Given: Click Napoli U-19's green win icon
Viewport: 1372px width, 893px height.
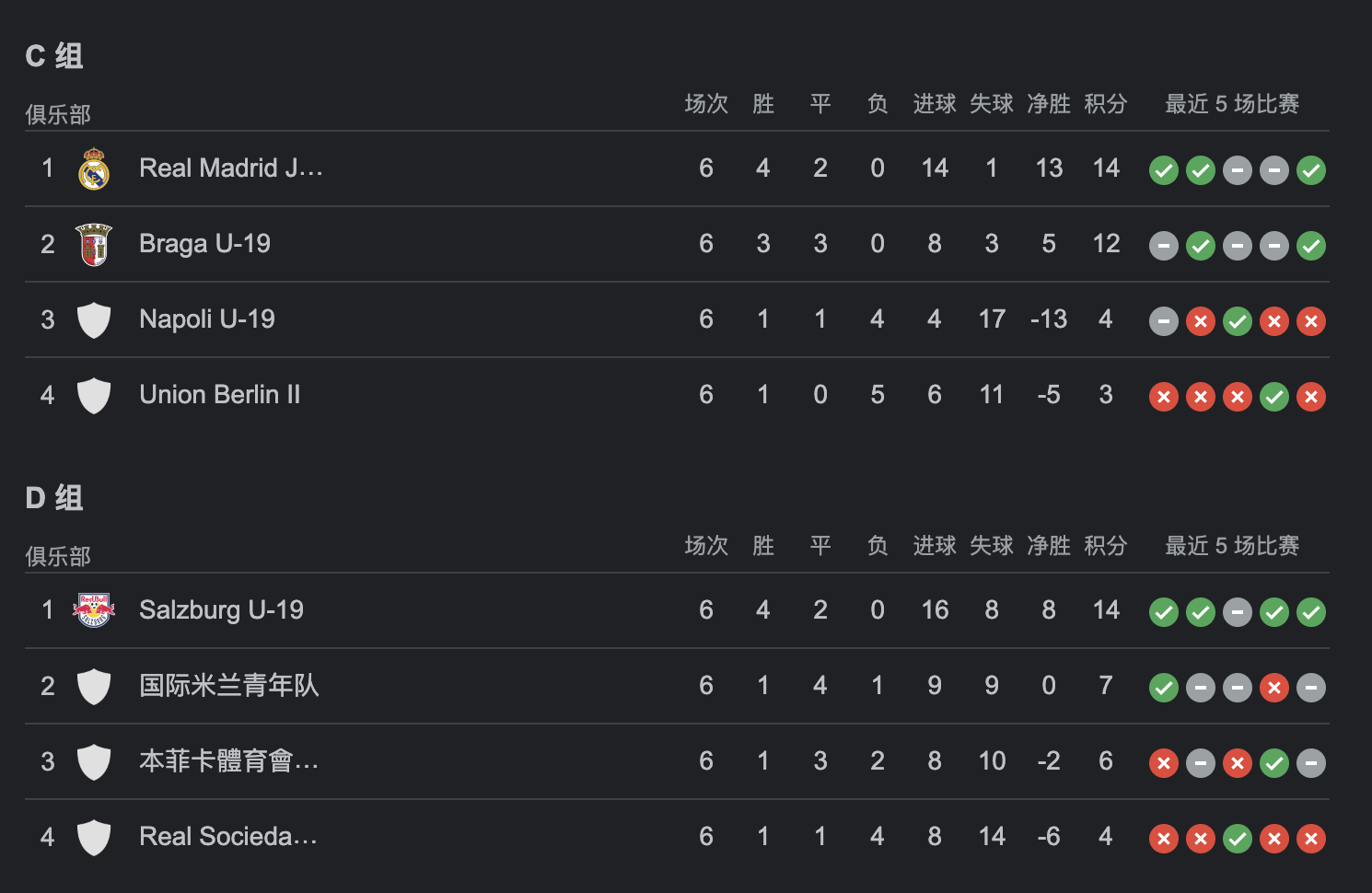Looking at the screenshot, I should (x=1238, y=321).
